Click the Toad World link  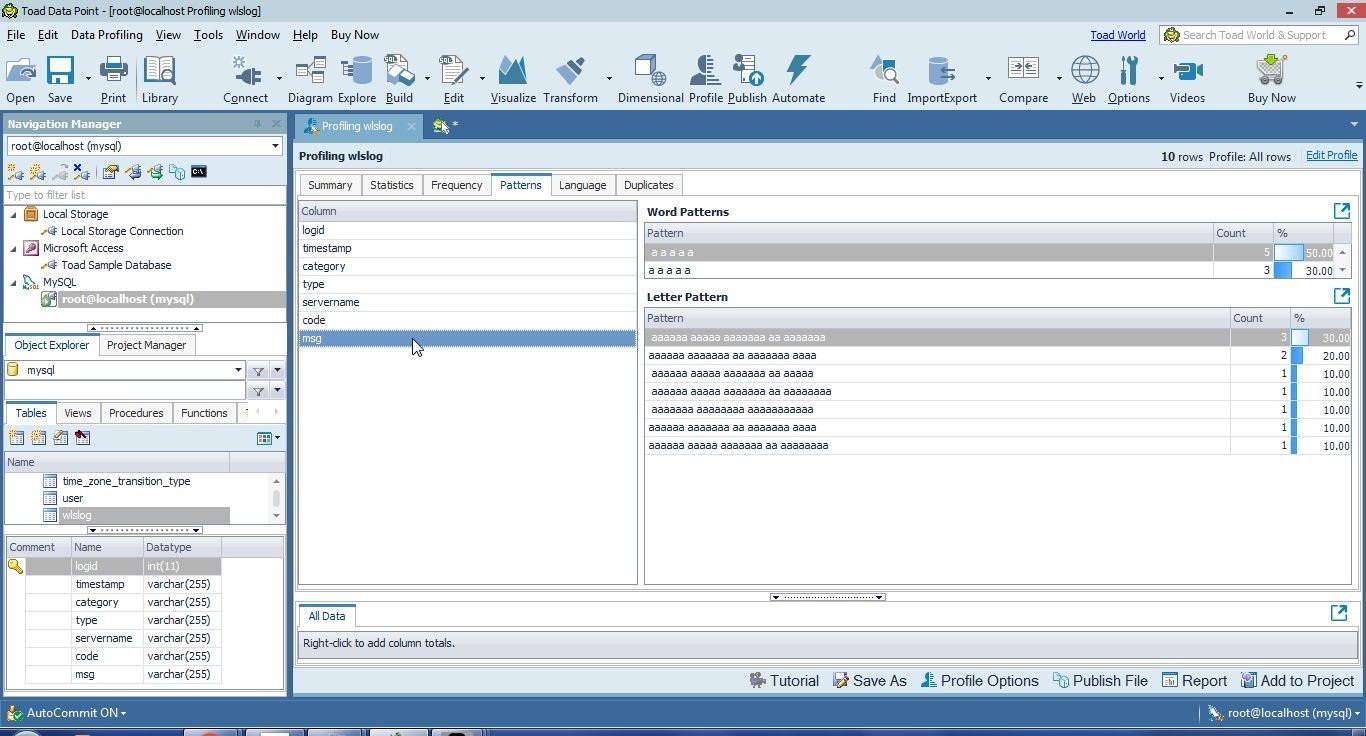click(1117, 35)
